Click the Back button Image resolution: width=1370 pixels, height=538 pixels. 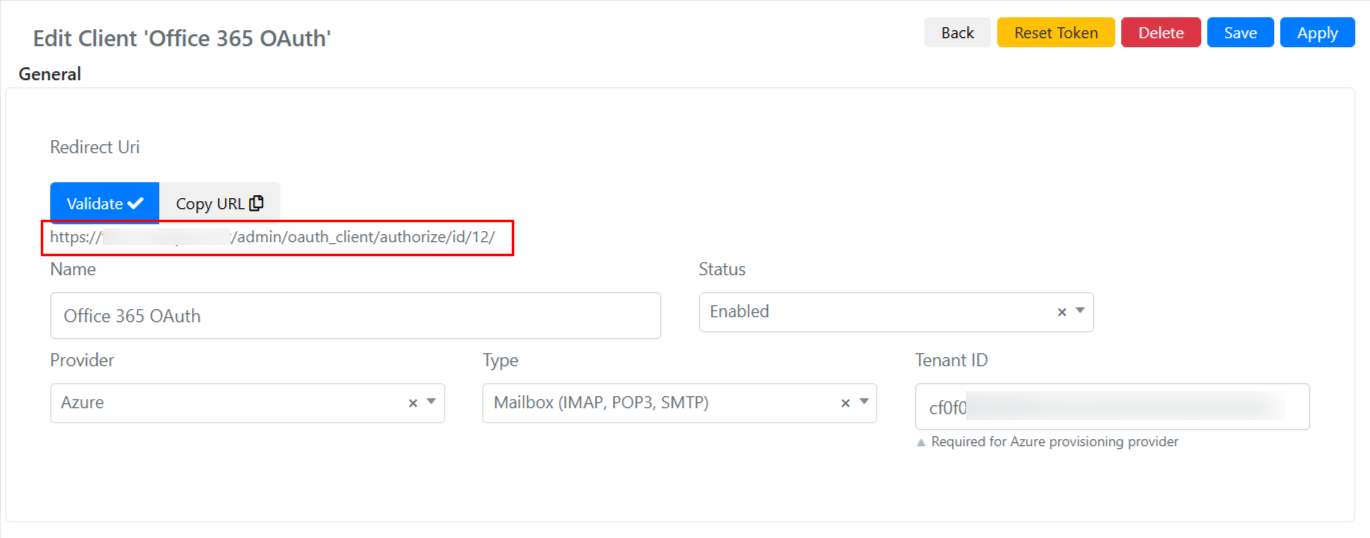point(957,32)
